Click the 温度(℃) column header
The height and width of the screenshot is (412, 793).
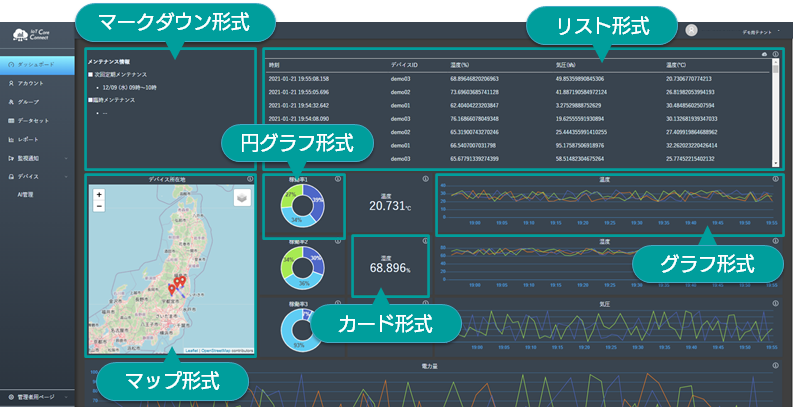676,65
